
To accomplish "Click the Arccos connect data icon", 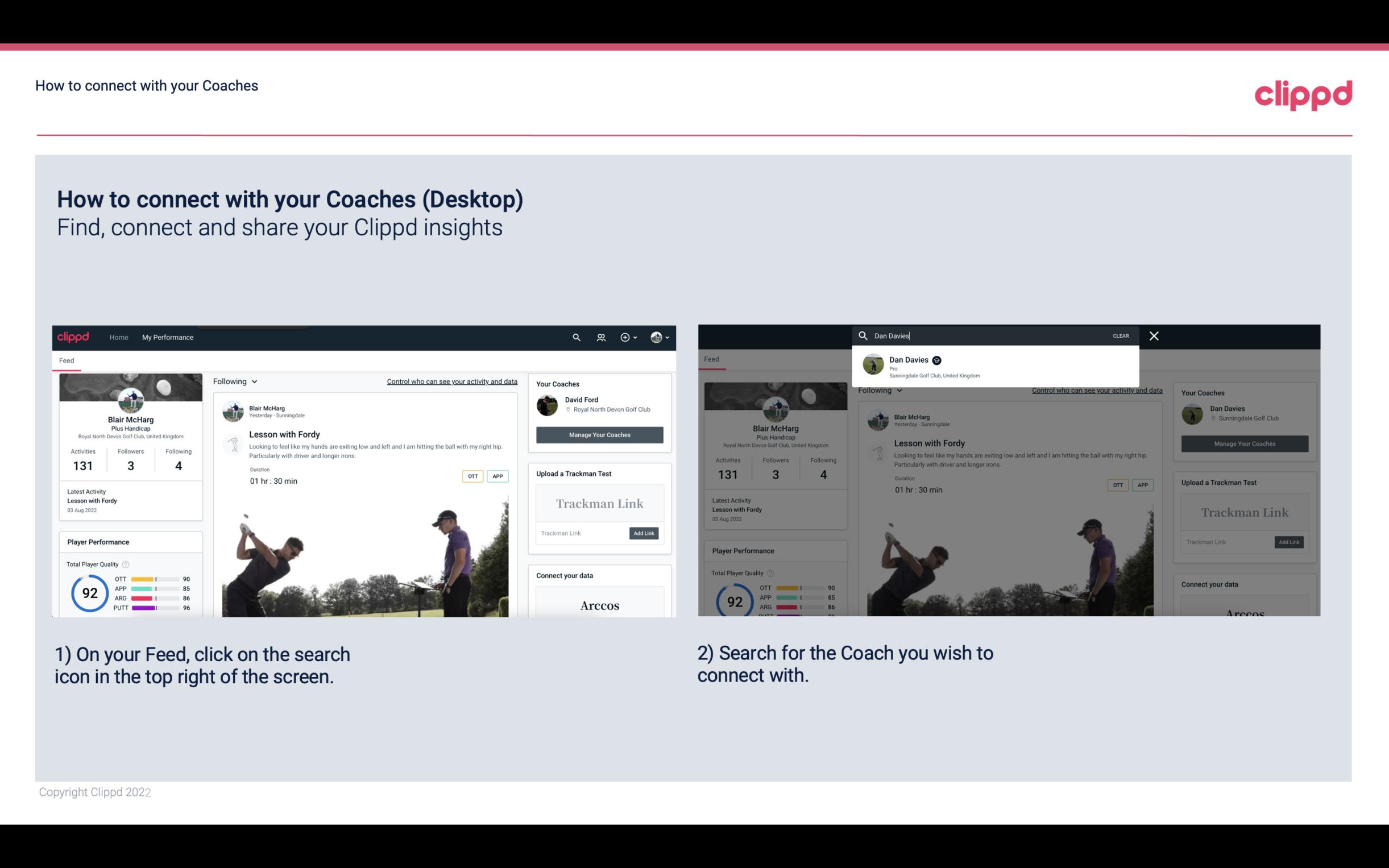I will [x=600, y=604].
